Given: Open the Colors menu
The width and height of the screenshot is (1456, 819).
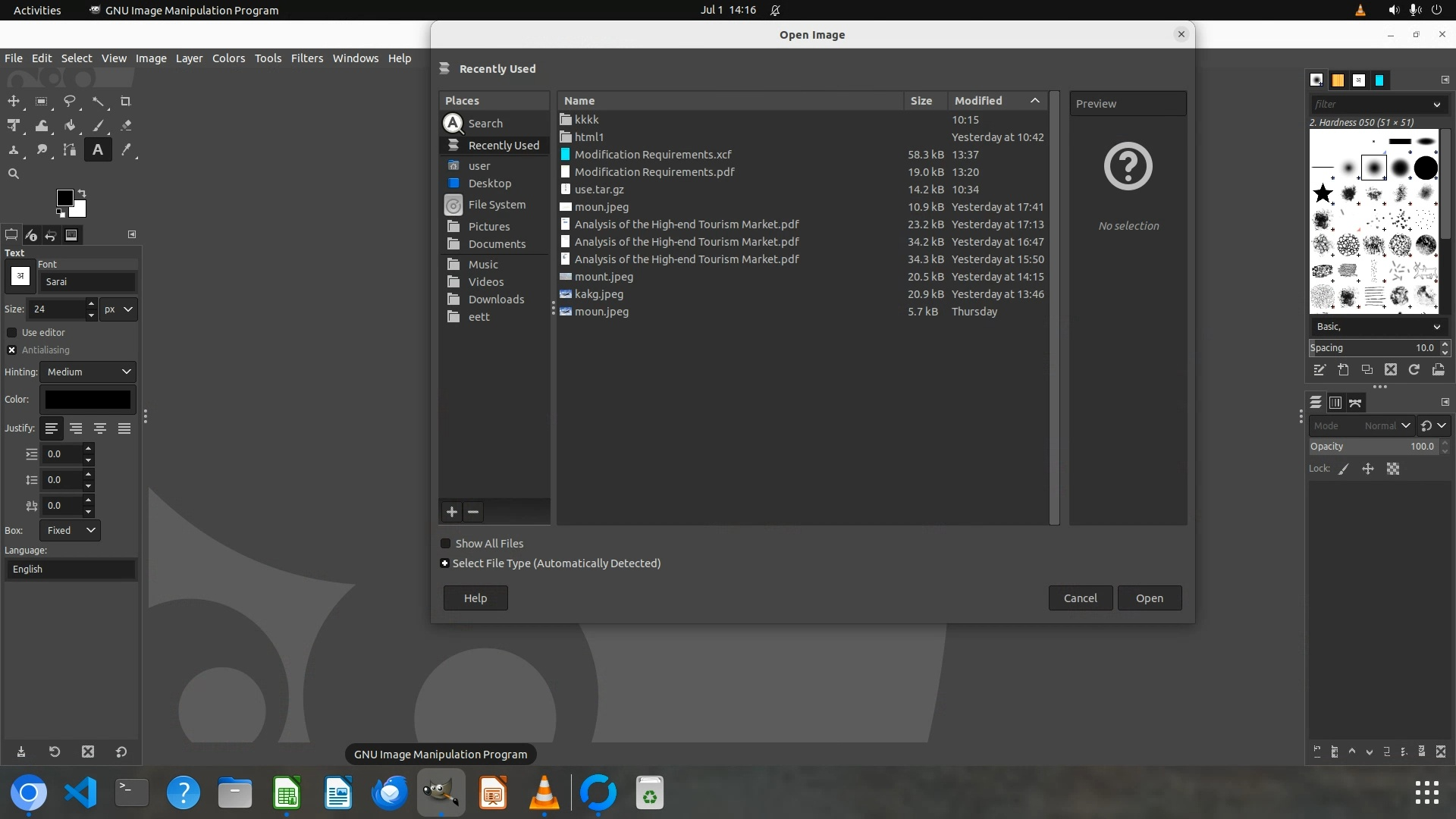Looking at the screenshot, I should pos(228,58).
